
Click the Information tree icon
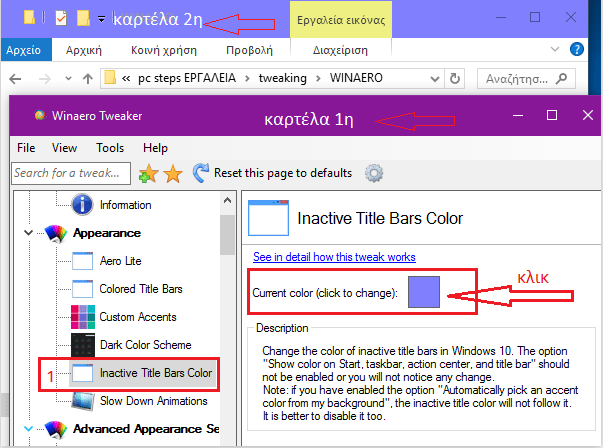[82, 205]
